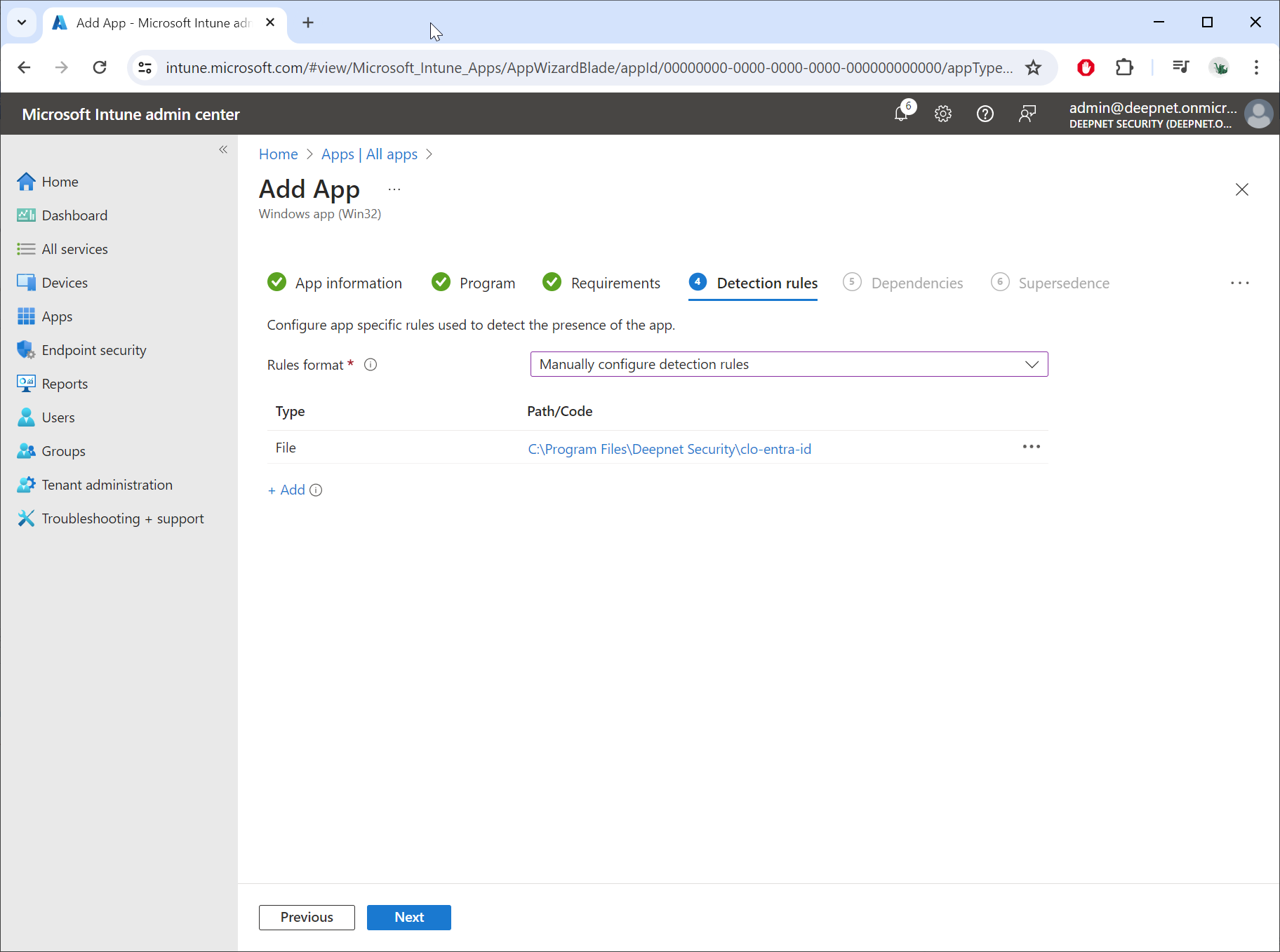
Task: Open portal settings gear icon
Action: coord(943,114)
